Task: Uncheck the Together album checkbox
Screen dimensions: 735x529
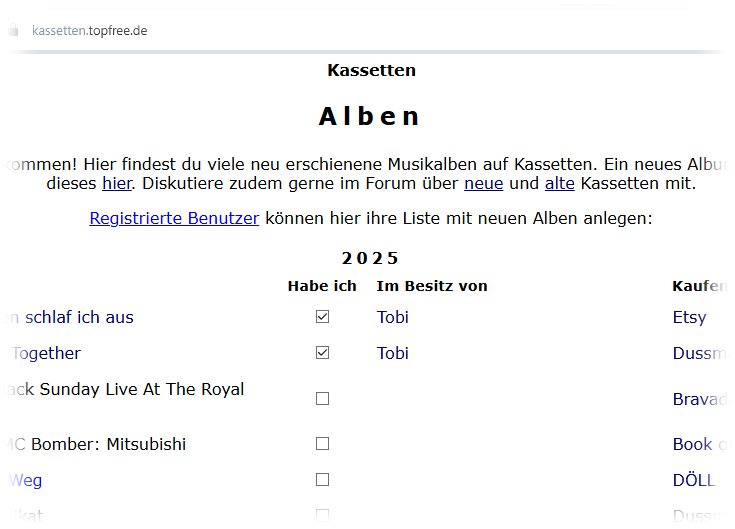Action: [x=322, y=353]
